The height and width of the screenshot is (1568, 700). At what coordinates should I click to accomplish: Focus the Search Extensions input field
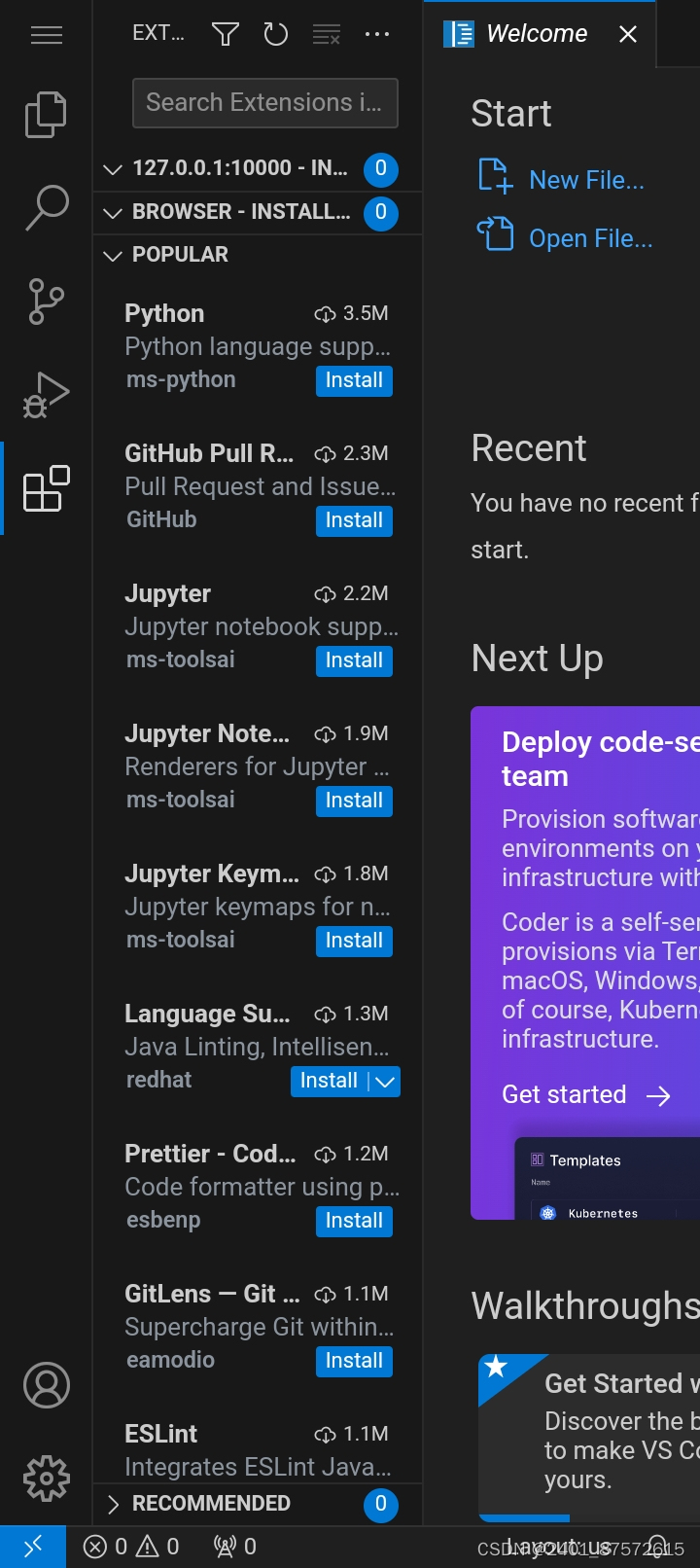(x=265, y=103)
